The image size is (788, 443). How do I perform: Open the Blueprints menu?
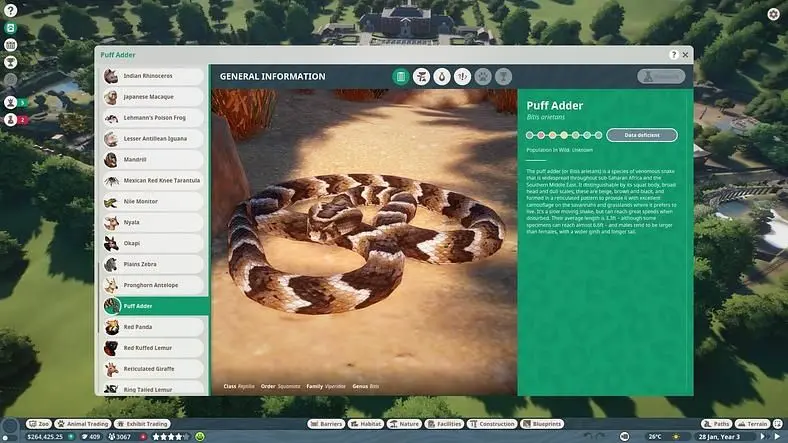pos(542,424)
